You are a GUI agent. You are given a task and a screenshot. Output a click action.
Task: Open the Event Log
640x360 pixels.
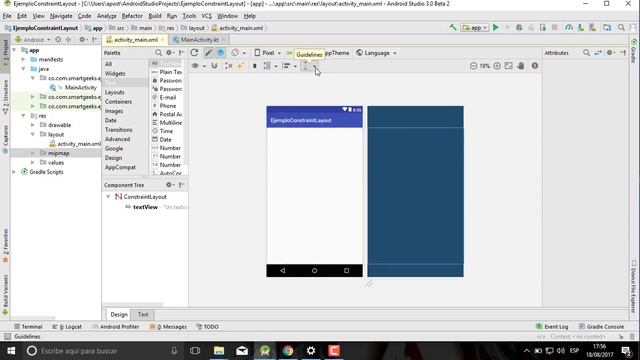pyautogui.click(x=552, y=327)
